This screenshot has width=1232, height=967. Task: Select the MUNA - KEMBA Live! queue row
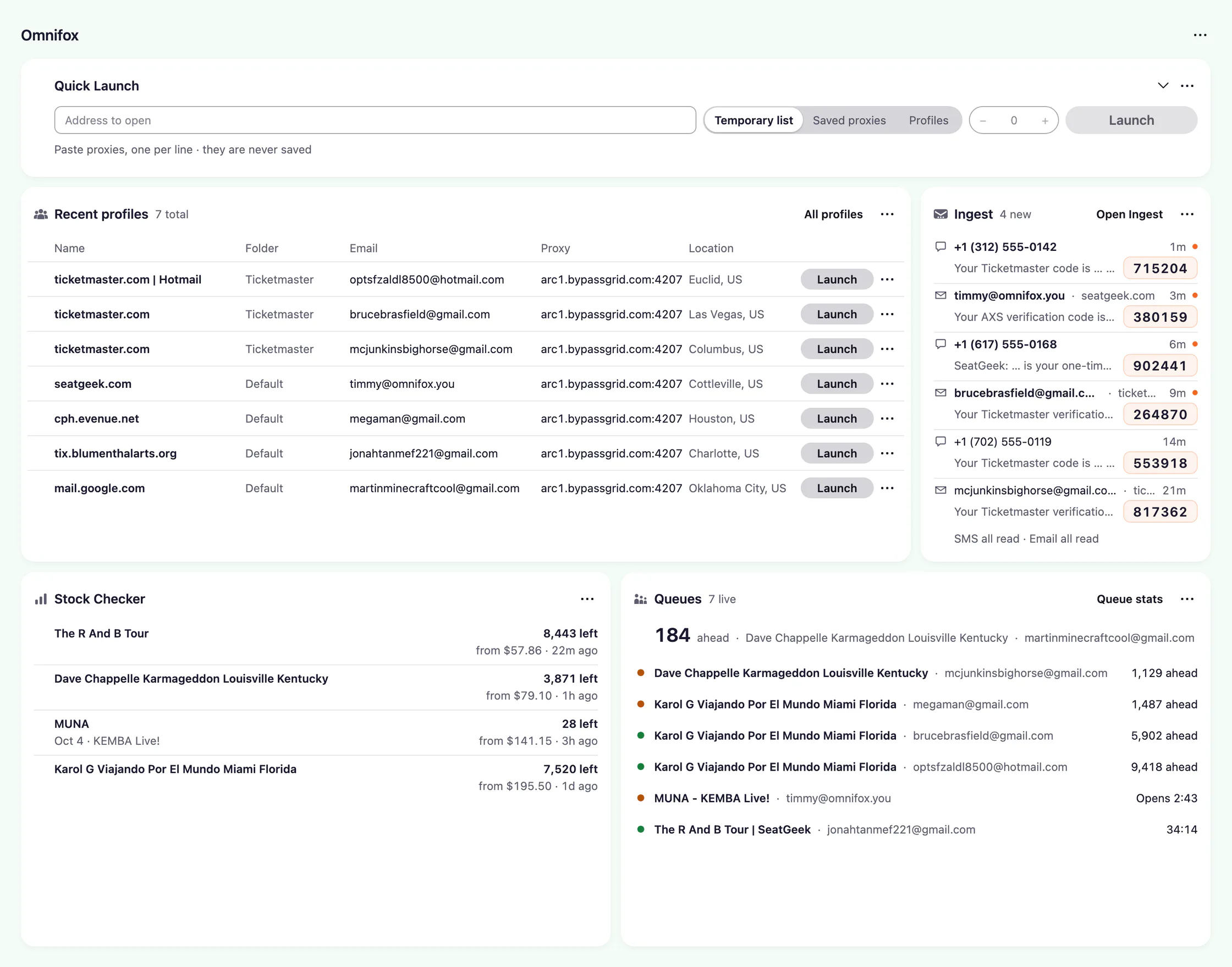tap(917, 798)
